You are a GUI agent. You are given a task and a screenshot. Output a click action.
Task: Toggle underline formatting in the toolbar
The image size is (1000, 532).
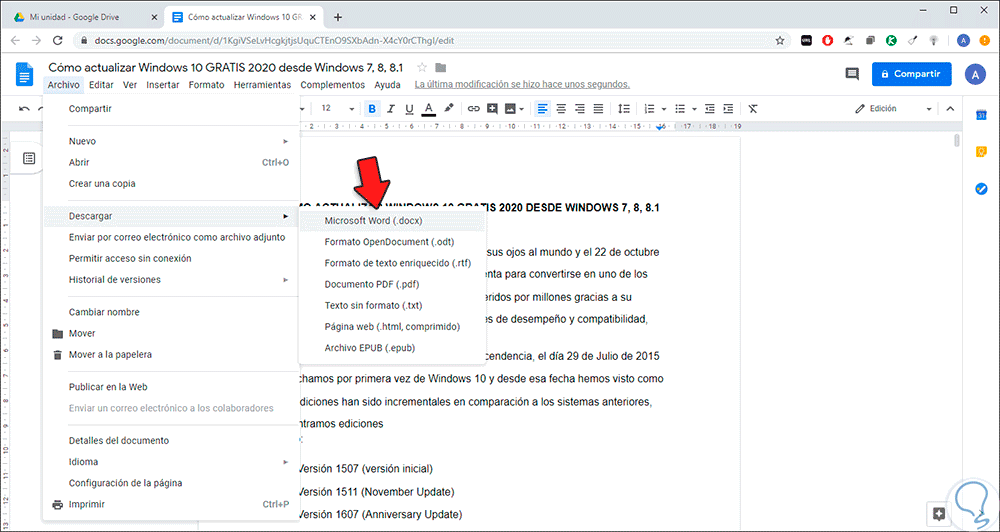pyautogui.click(x=409, y=108)
